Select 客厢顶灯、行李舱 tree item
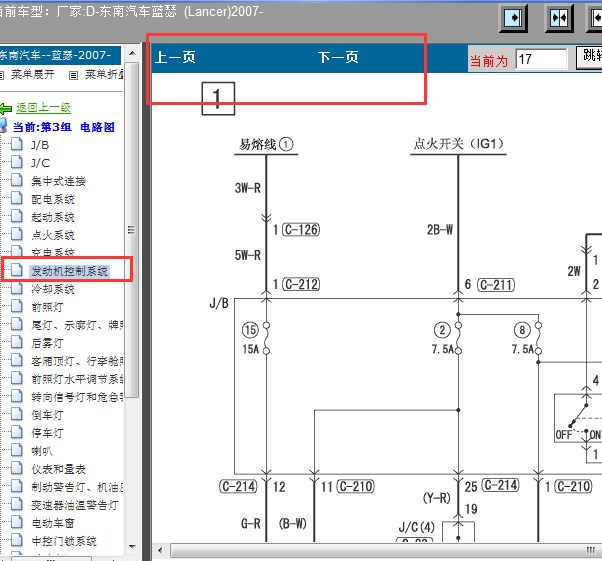602x561 pixels. click(77, 361)
